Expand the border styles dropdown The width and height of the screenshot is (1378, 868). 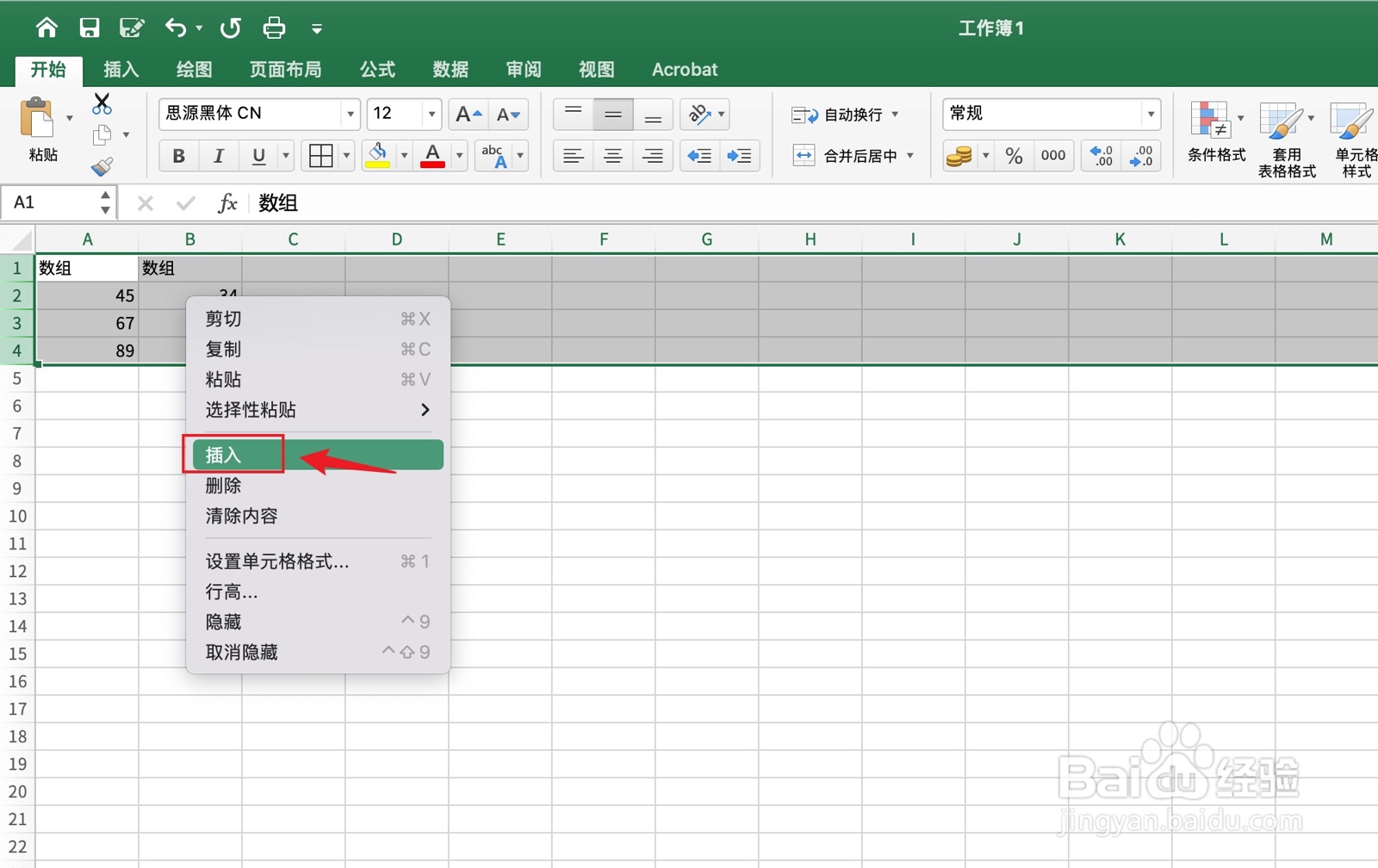click(x=345, y=156)
